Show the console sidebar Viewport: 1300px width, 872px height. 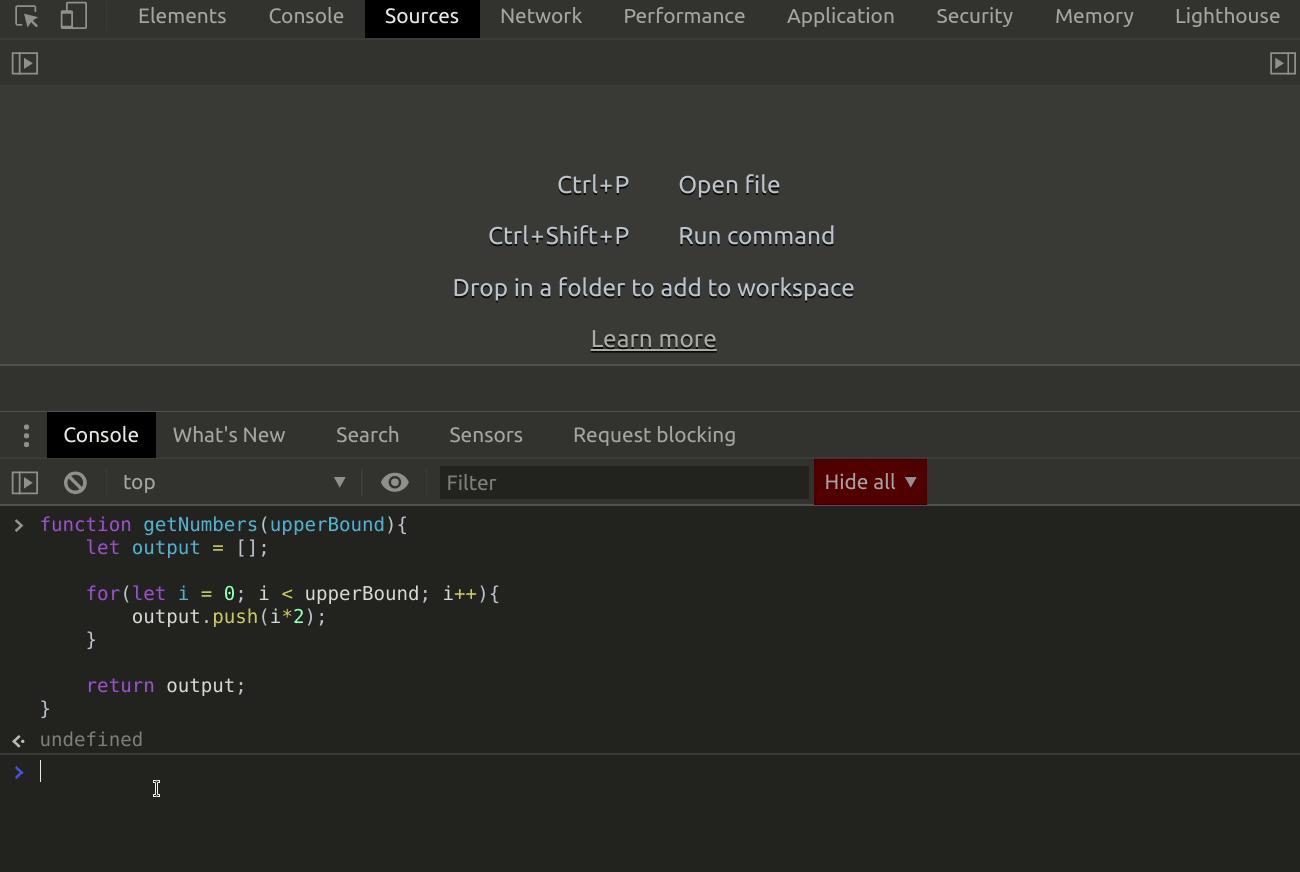25,483
